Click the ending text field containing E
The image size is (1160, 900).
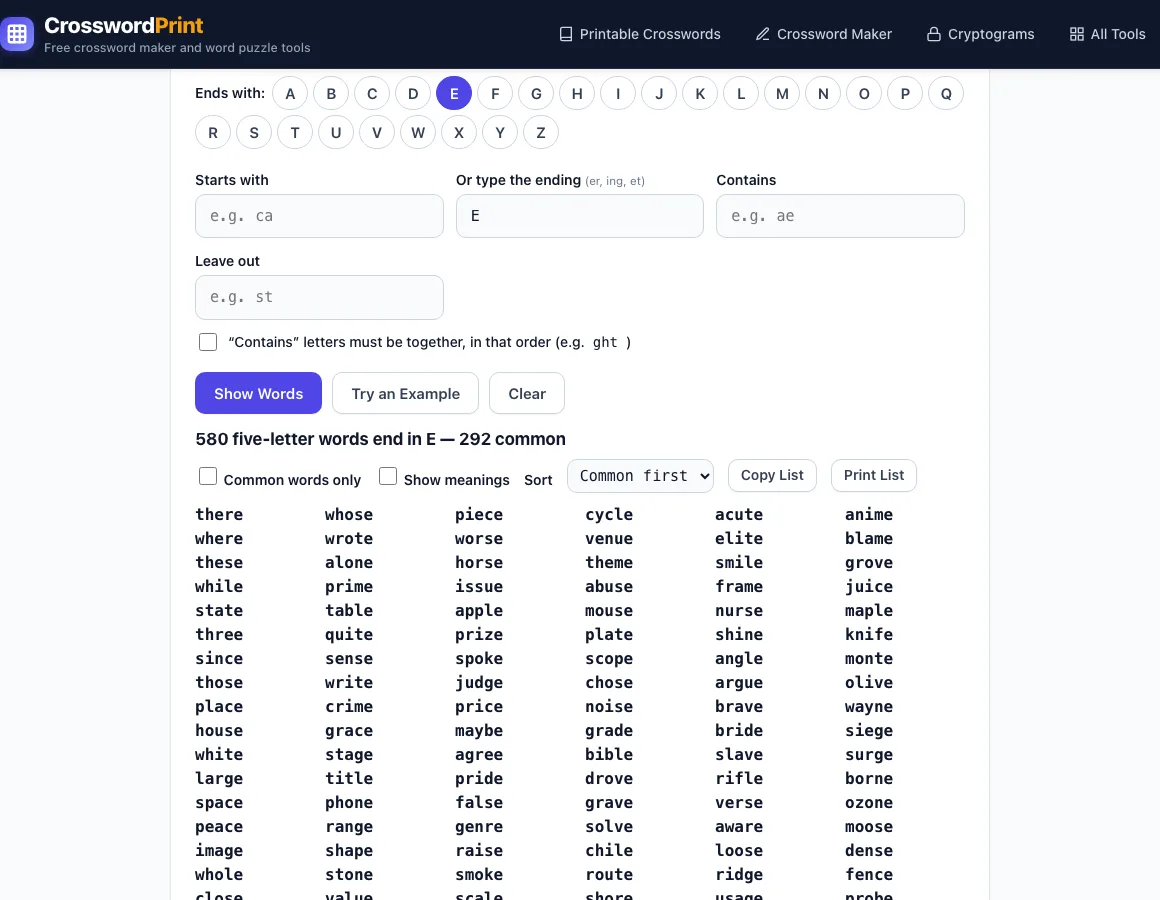pos(580,216)
